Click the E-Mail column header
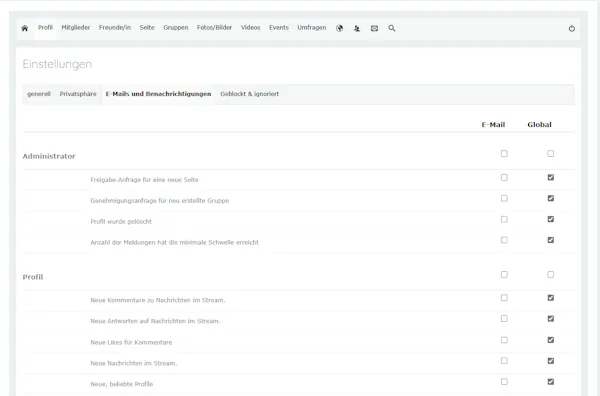The width and height of the screenshot is (600, 396). pos(493,125)
